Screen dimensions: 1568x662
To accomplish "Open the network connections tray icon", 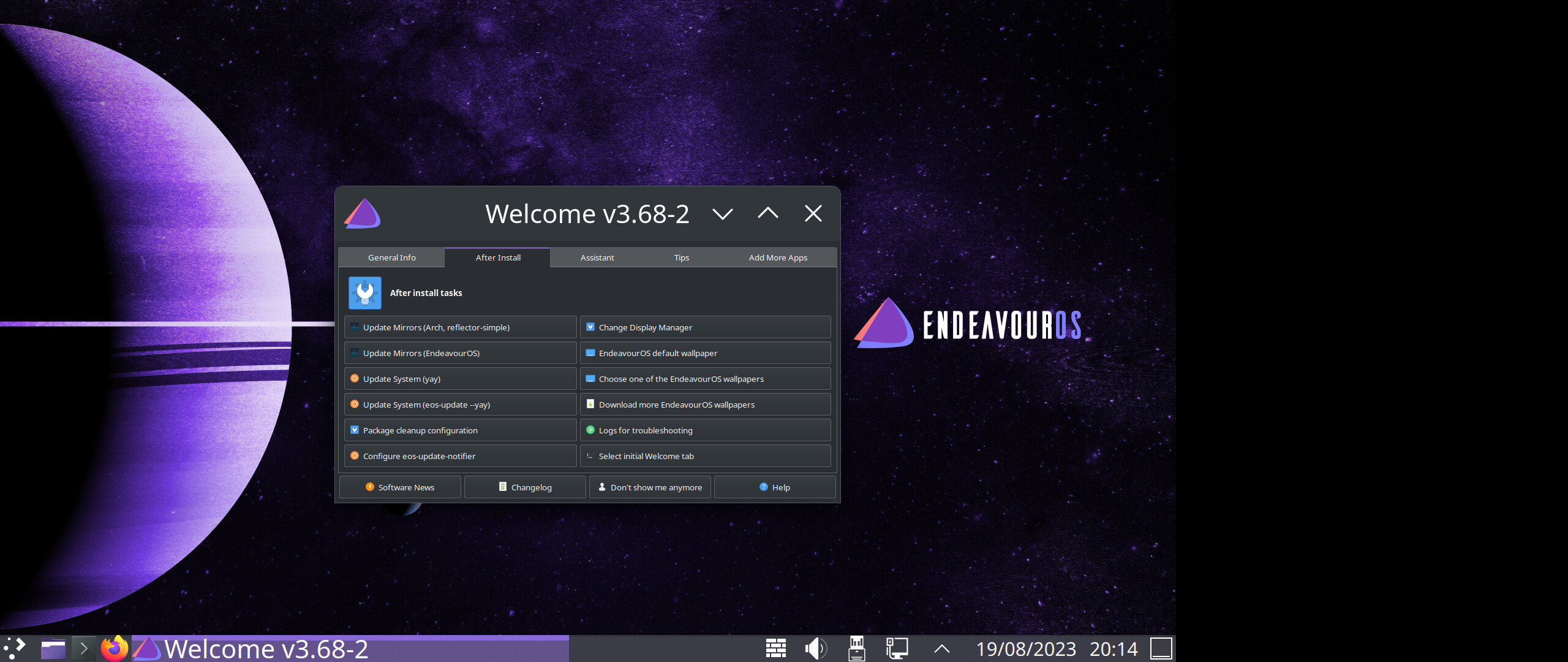I will coord(897,649).
